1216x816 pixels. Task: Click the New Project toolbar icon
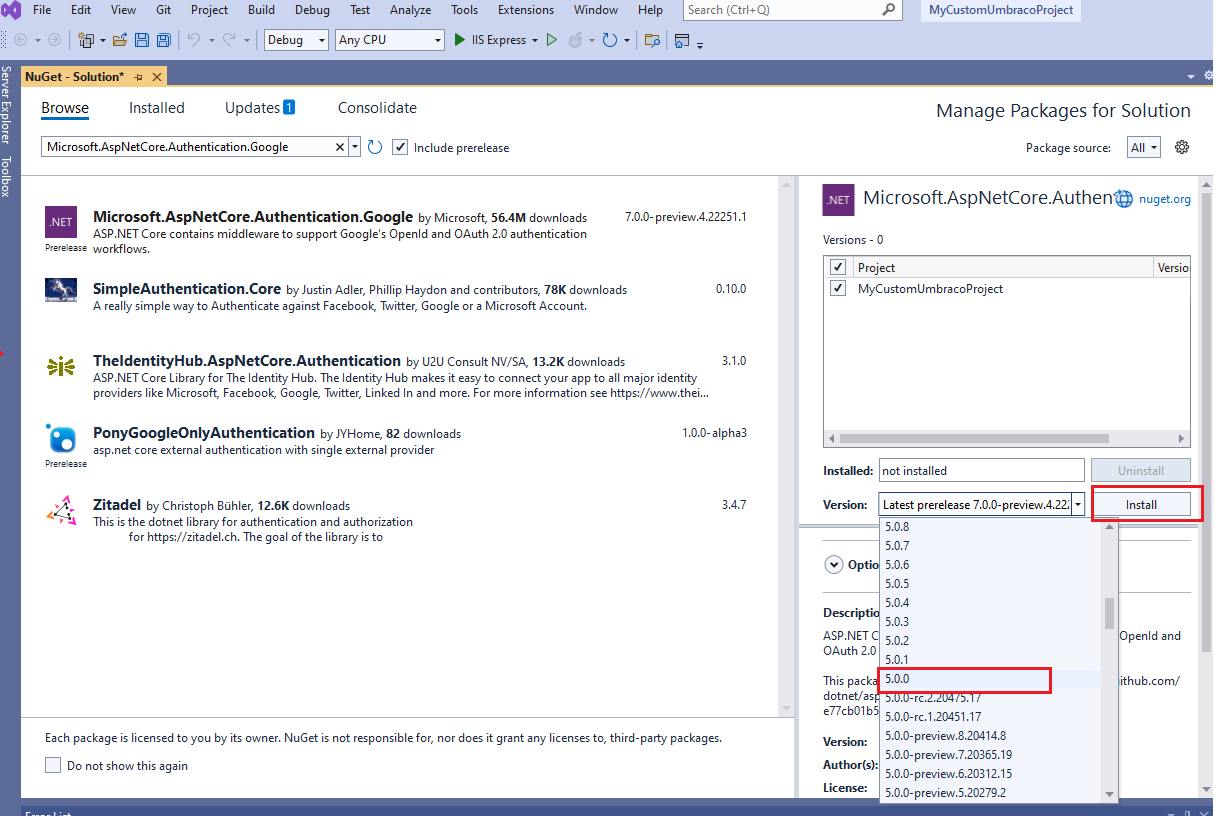(x=86, y=40)
